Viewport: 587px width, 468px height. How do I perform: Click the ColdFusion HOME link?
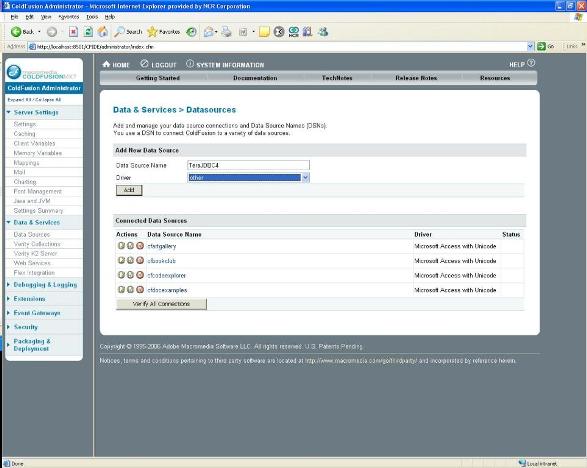click(116, 65)
